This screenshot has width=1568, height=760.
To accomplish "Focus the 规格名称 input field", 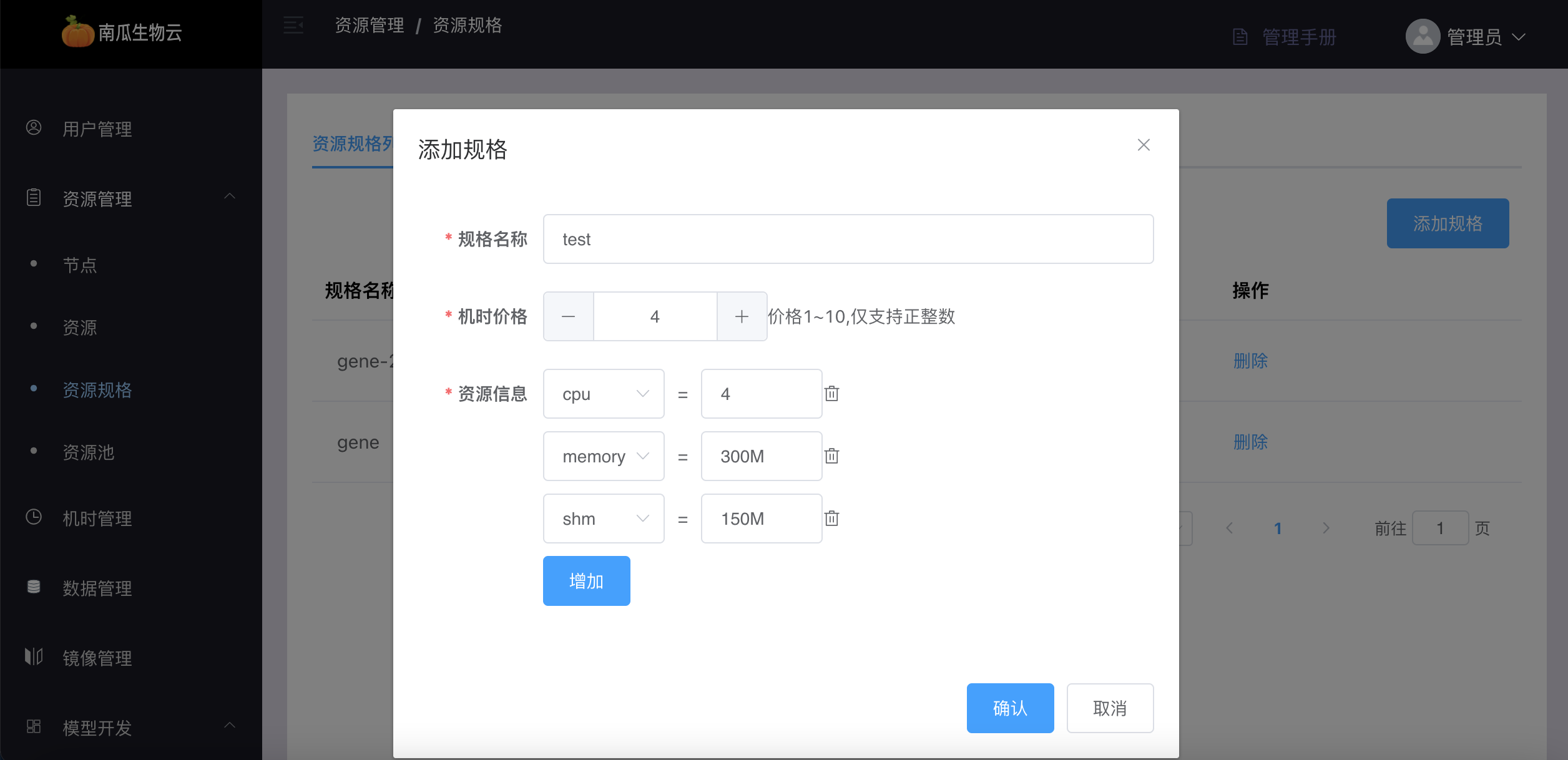I will [848, 239].
